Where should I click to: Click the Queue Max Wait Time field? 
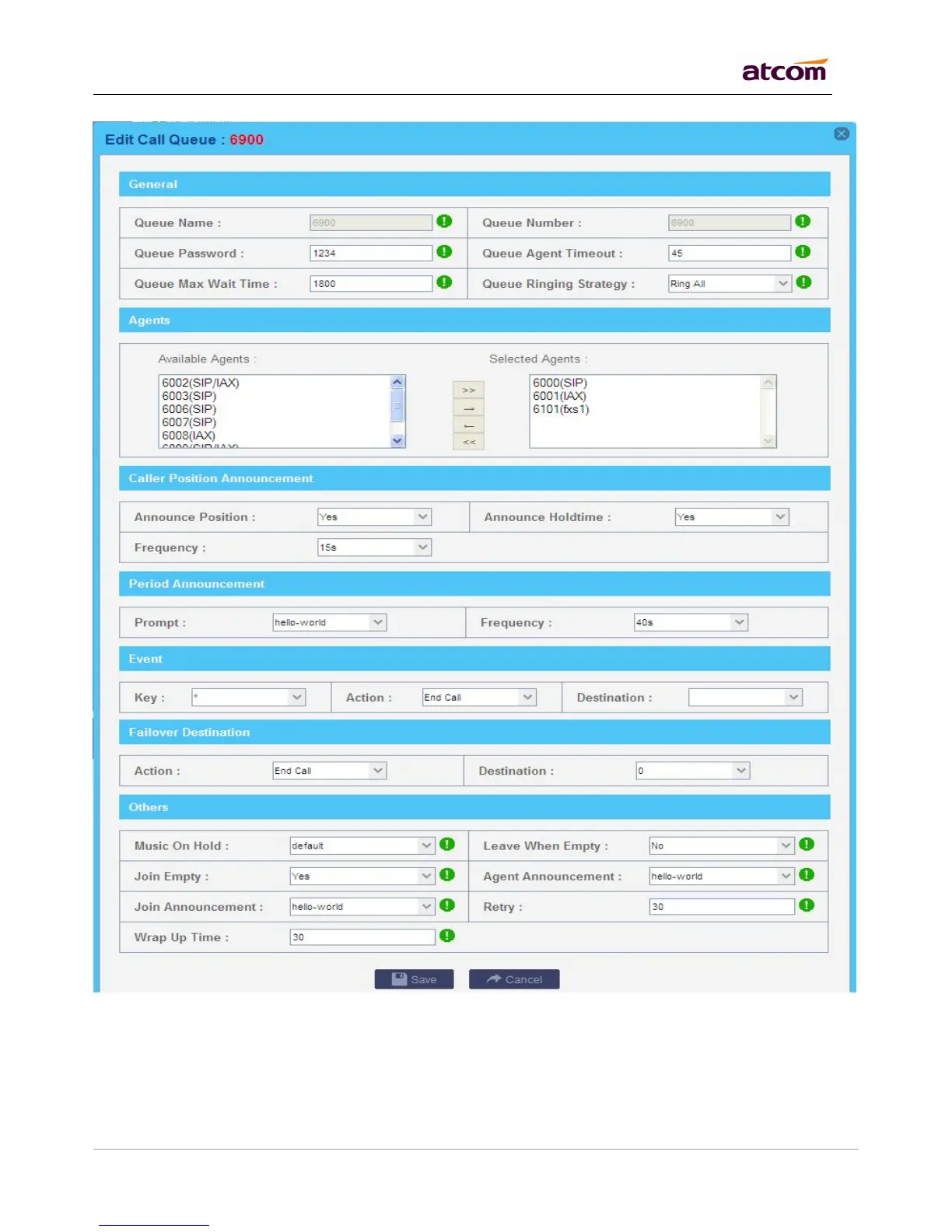click(371, 284)
